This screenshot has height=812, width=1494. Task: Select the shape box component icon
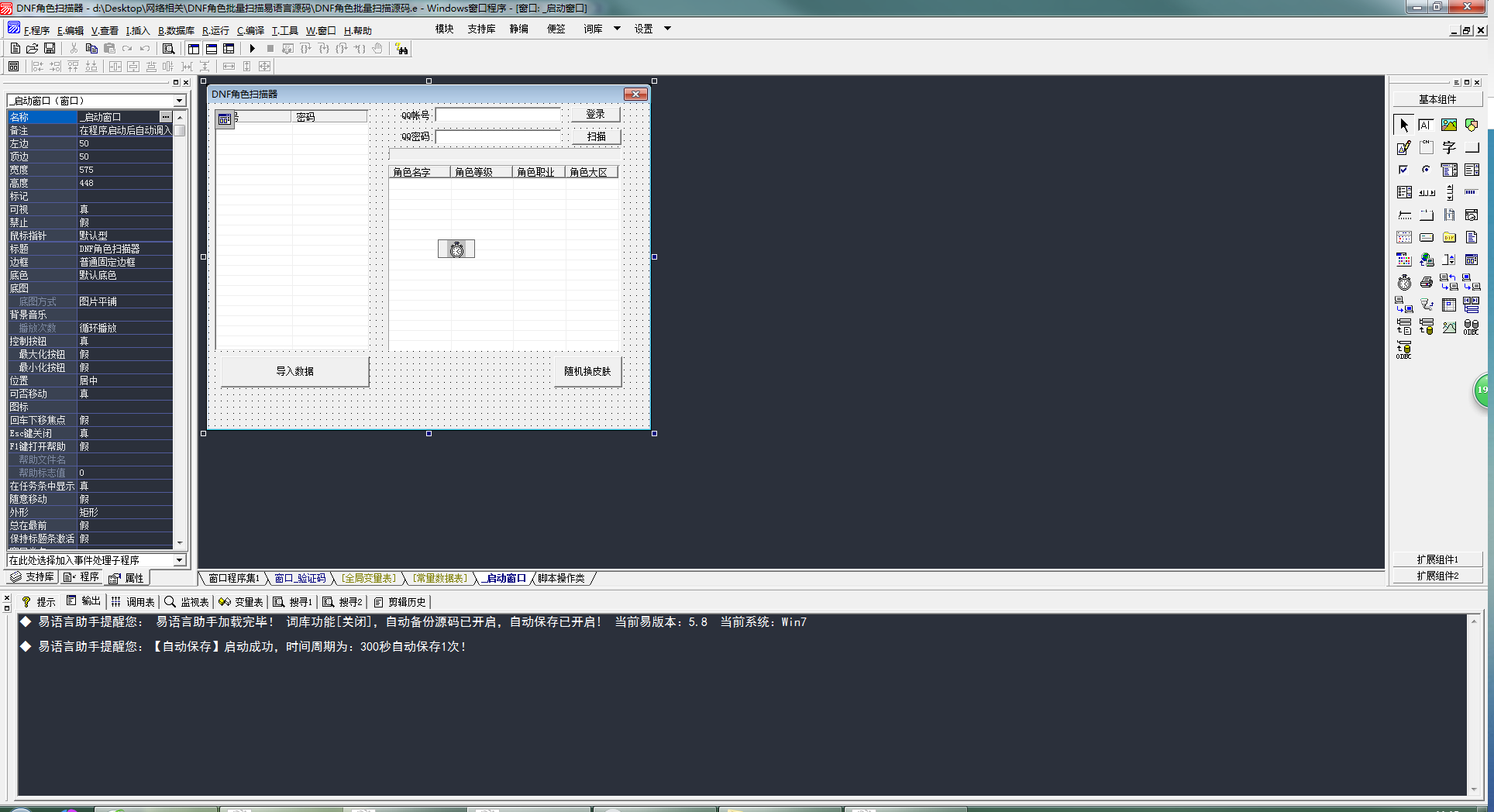(x=1472, y=125)
